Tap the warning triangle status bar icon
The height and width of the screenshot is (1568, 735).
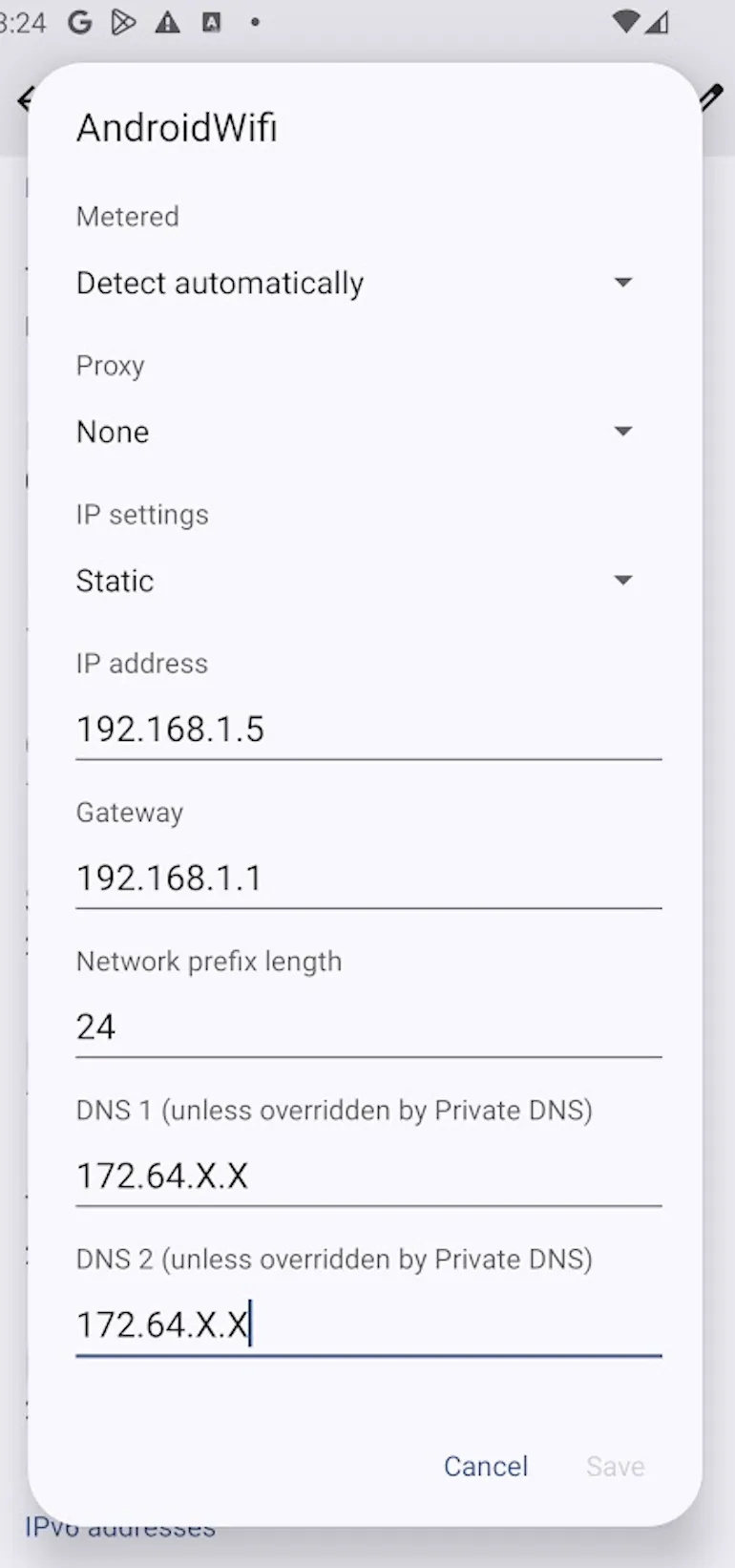click(x=168, y=21)
